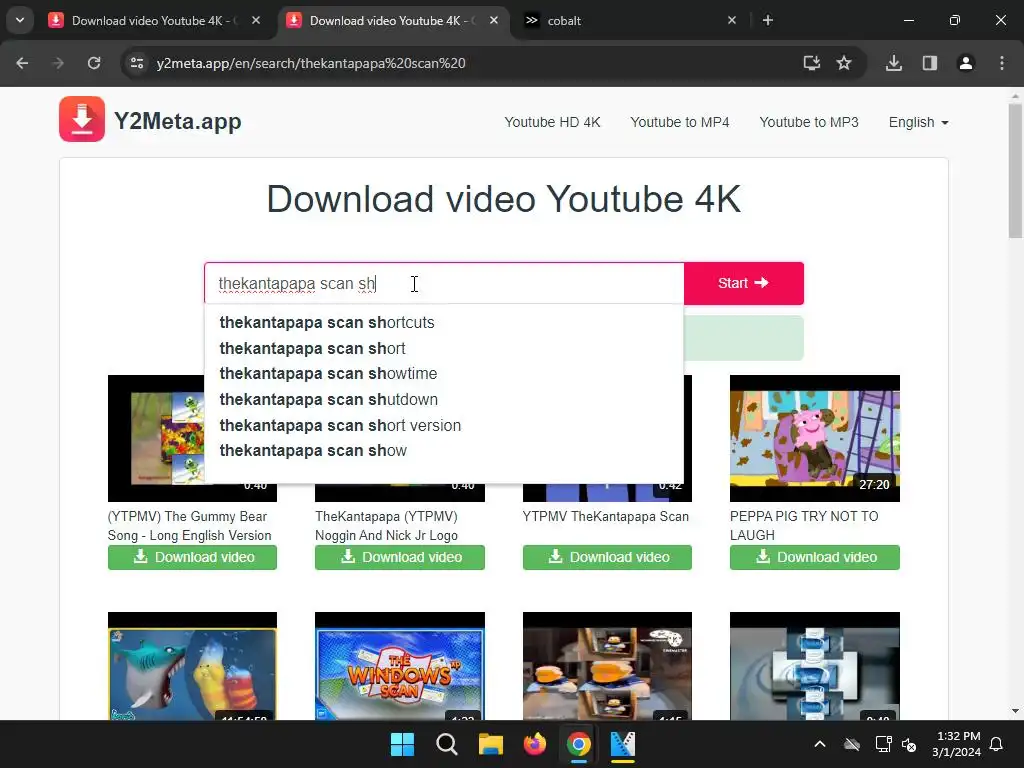Click the muted volume tray icon

click(x=909, y=744)
